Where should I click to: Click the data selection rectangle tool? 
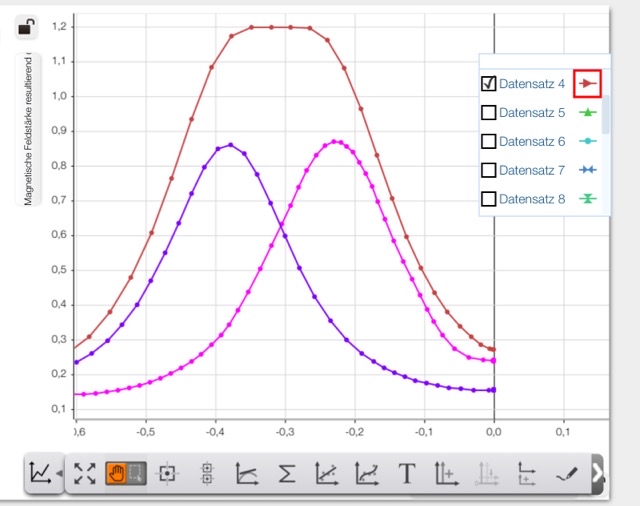[135, 473]
